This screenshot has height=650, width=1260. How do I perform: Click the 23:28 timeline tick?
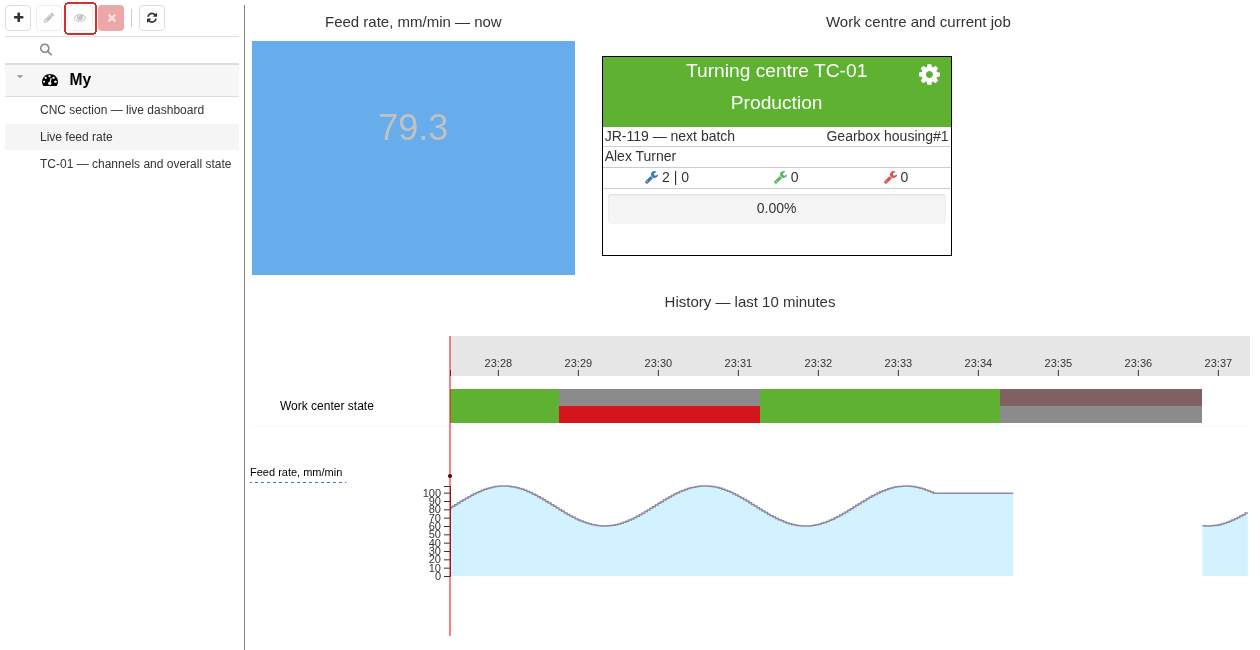point(498,364)
